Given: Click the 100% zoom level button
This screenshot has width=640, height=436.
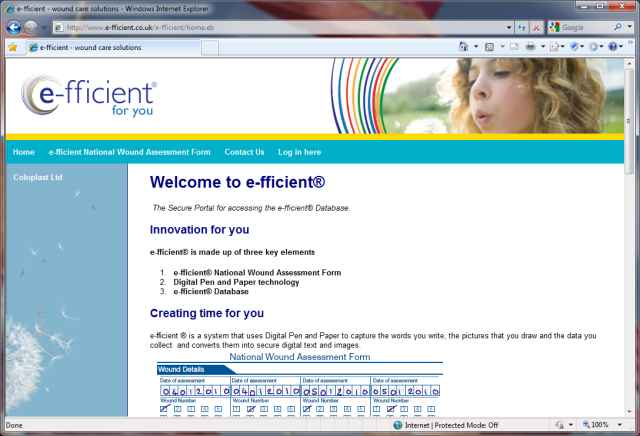Looking at the screenshot, I should 596,425.
